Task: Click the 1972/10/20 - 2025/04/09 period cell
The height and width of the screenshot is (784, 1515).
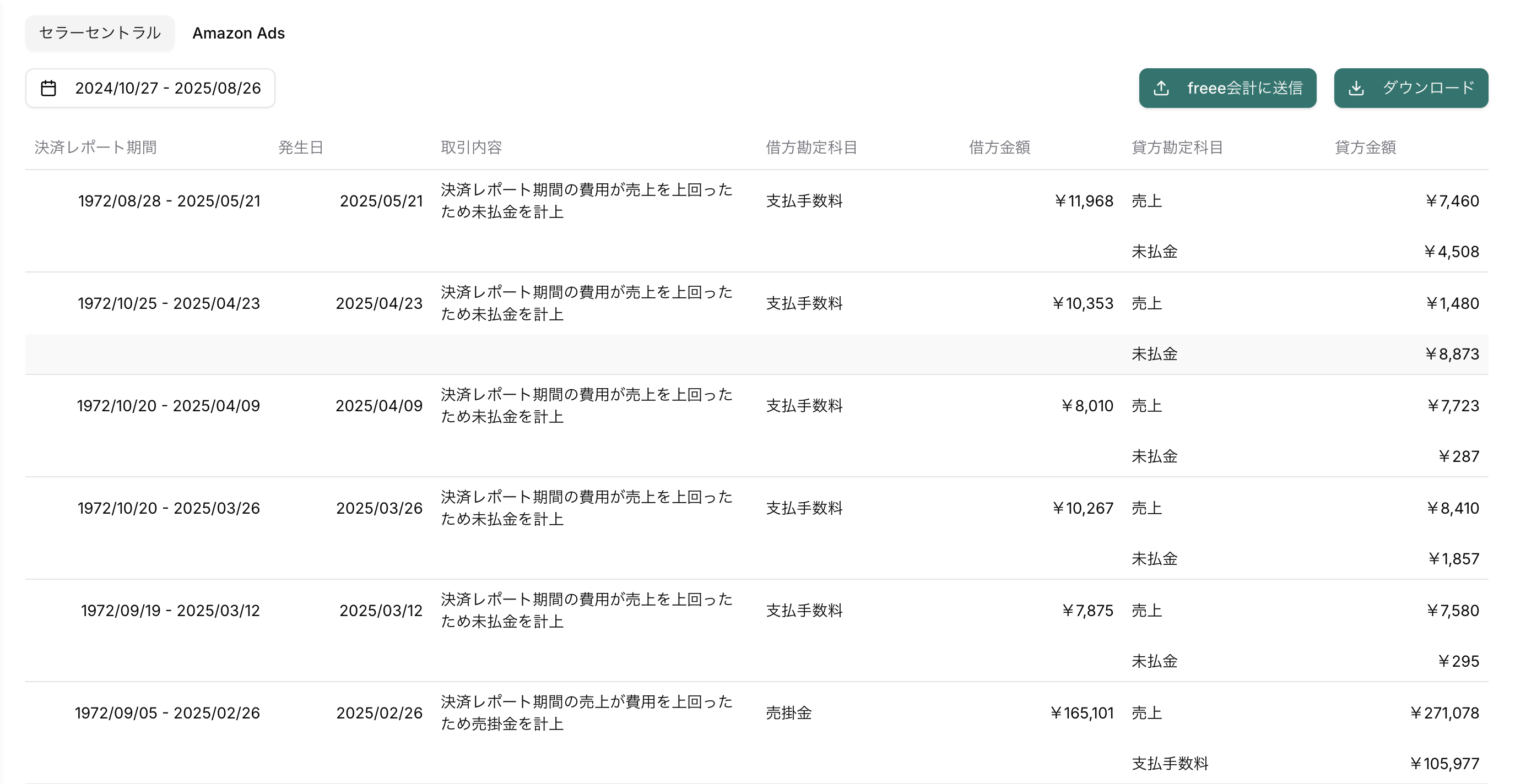Action: pyautogui.click(x=168, y=406)
